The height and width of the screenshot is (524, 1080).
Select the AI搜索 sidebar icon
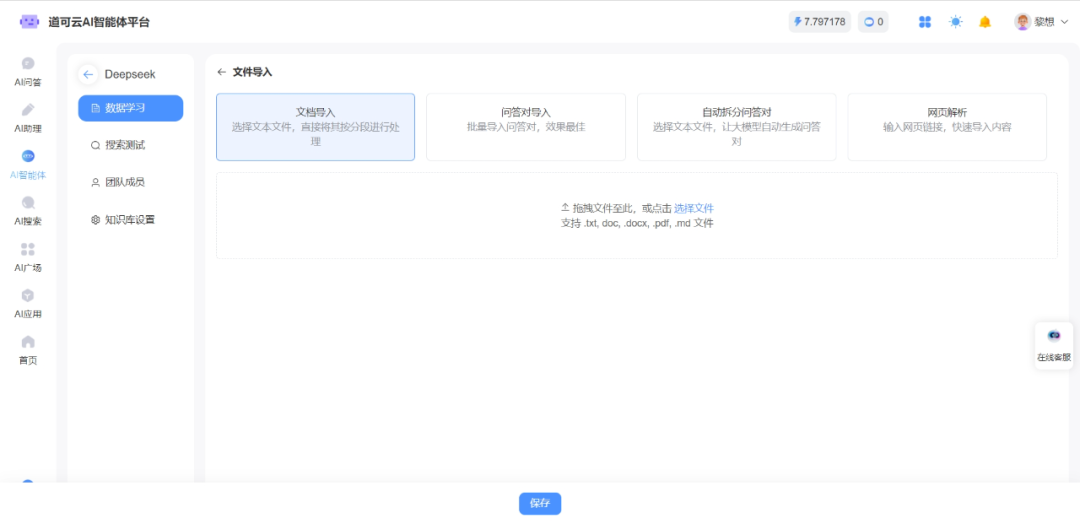[28, 203]
